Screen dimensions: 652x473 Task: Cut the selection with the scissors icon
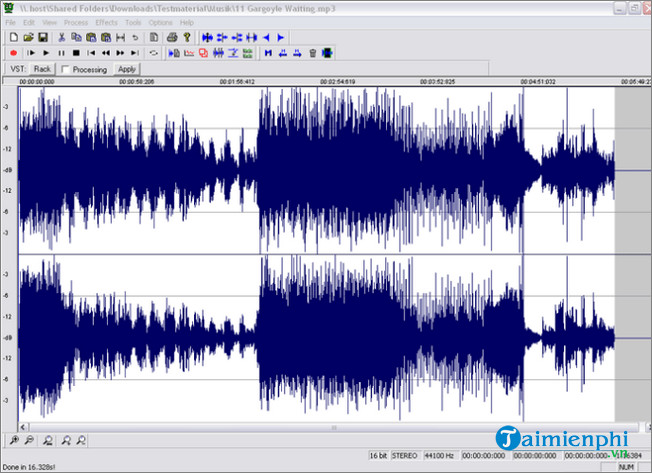coord(62,37)
